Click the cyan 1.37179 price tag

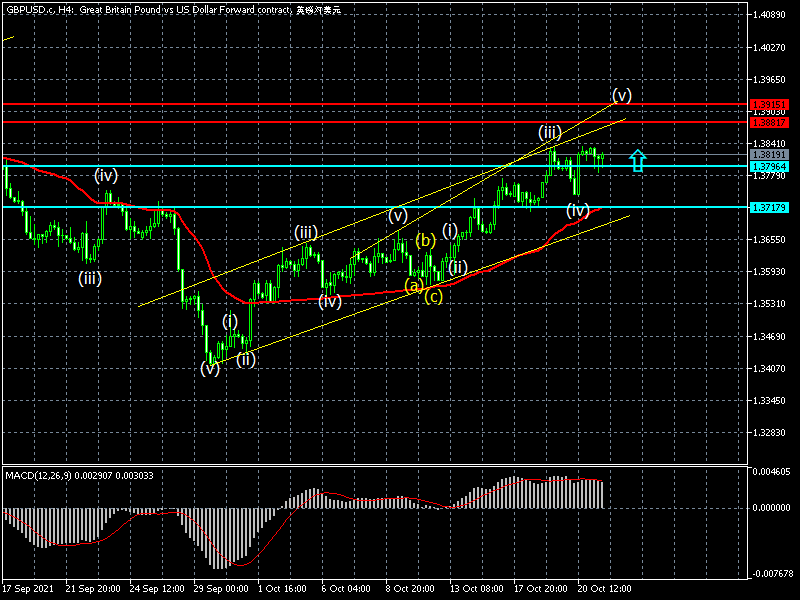[770, 207]
